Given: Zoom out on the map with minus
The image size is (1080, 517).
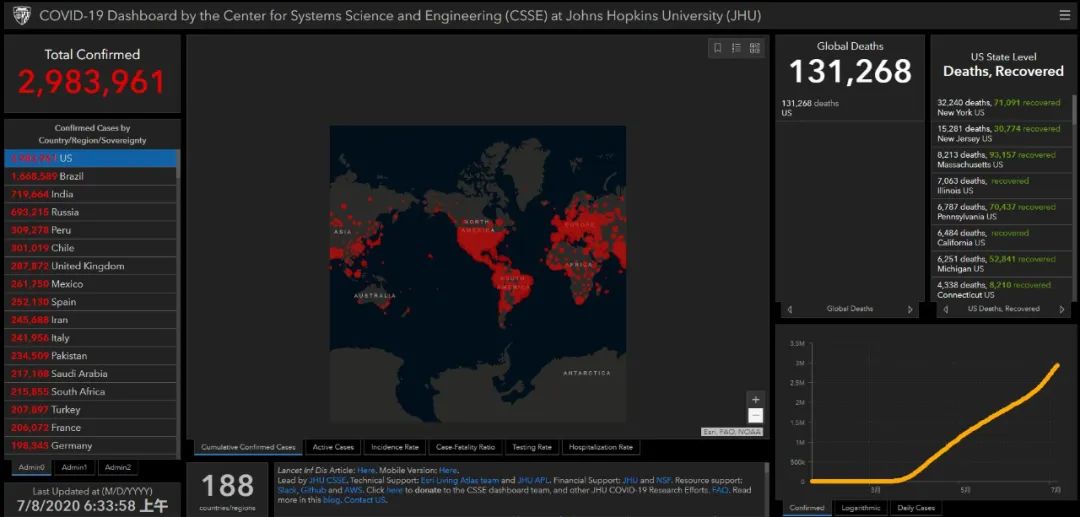Looking at the screenshot, I should coord(756,415).
